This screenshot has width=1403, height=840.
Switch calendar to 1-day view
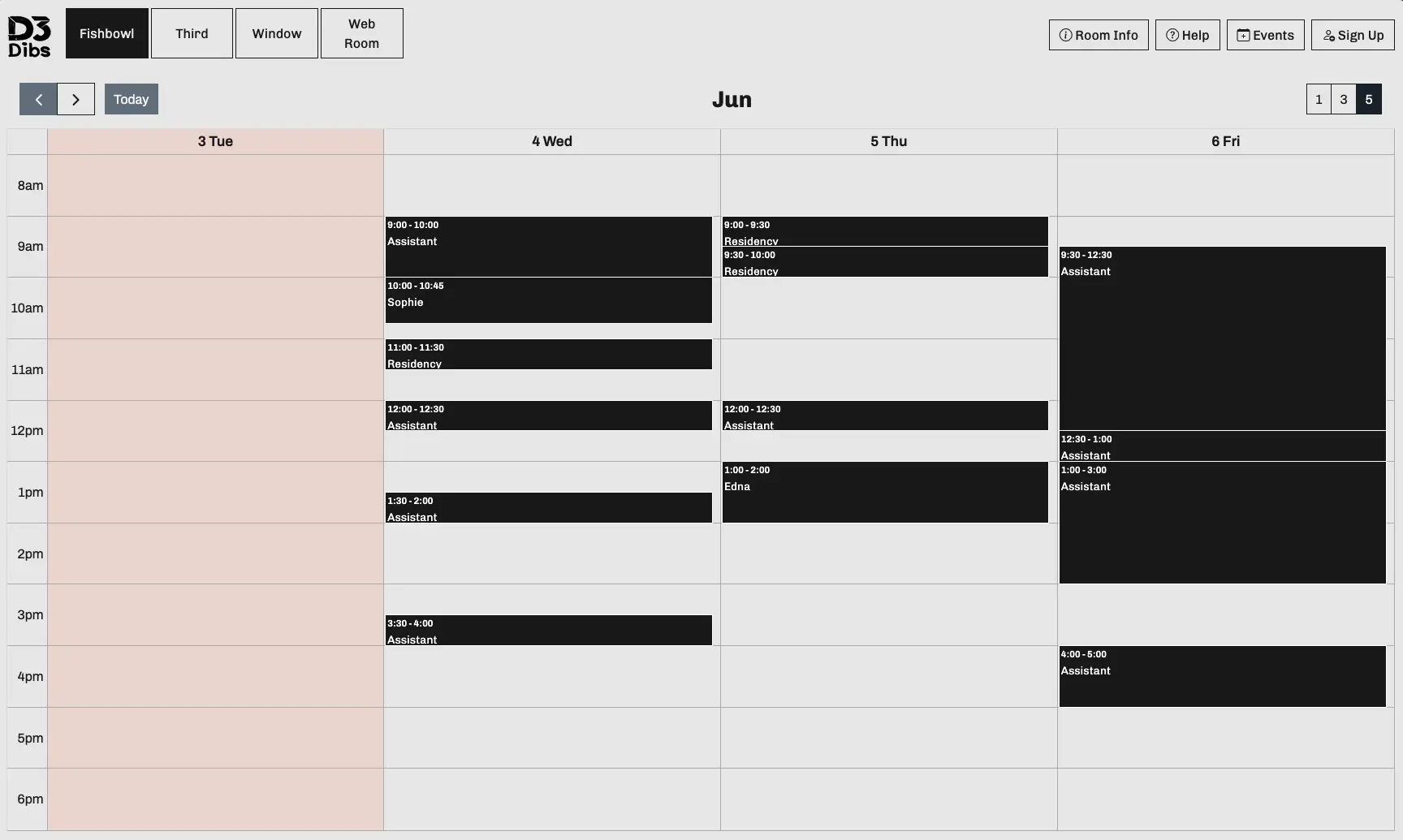coord(1319,98)
